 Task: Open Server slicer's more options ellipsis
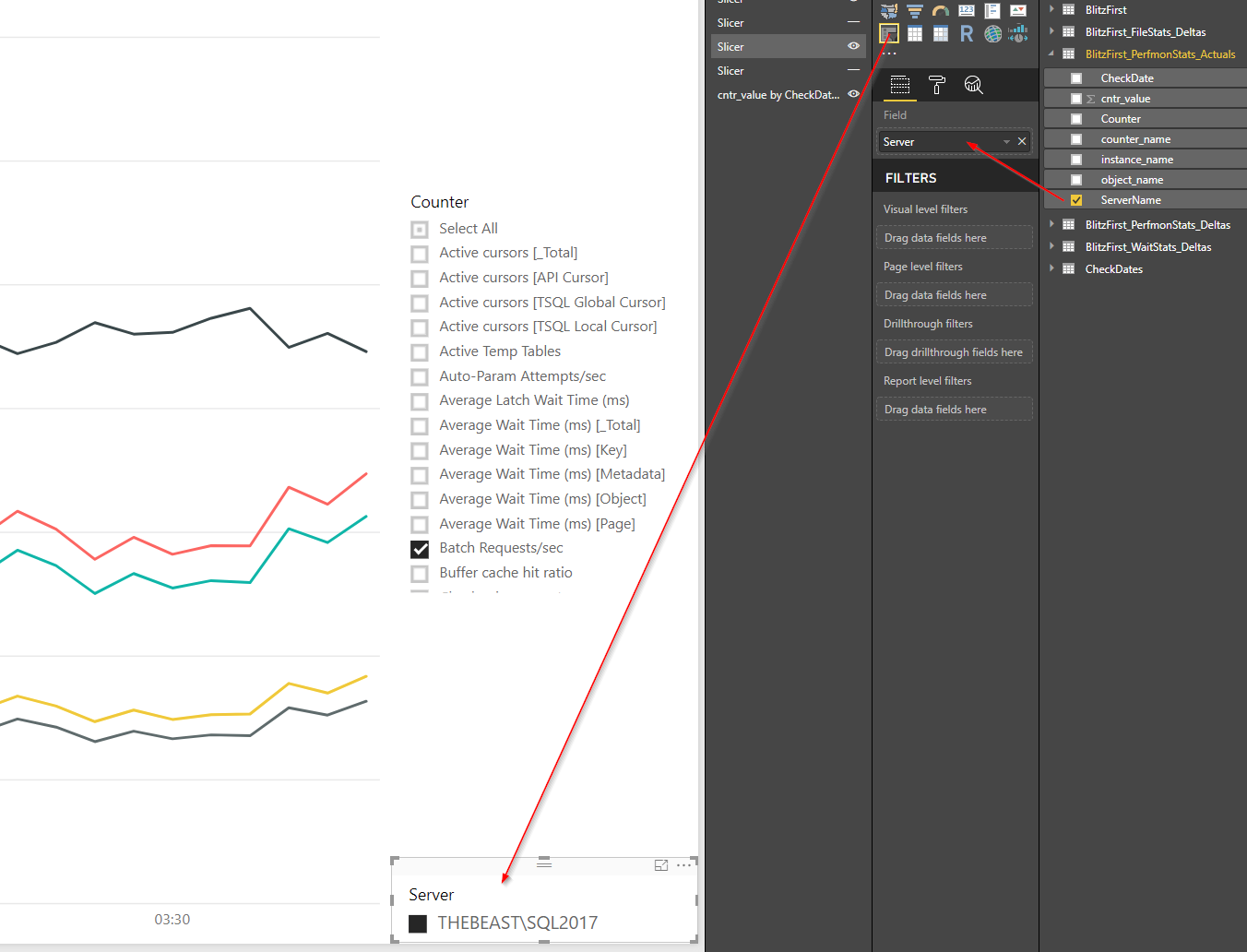(683, 865)
